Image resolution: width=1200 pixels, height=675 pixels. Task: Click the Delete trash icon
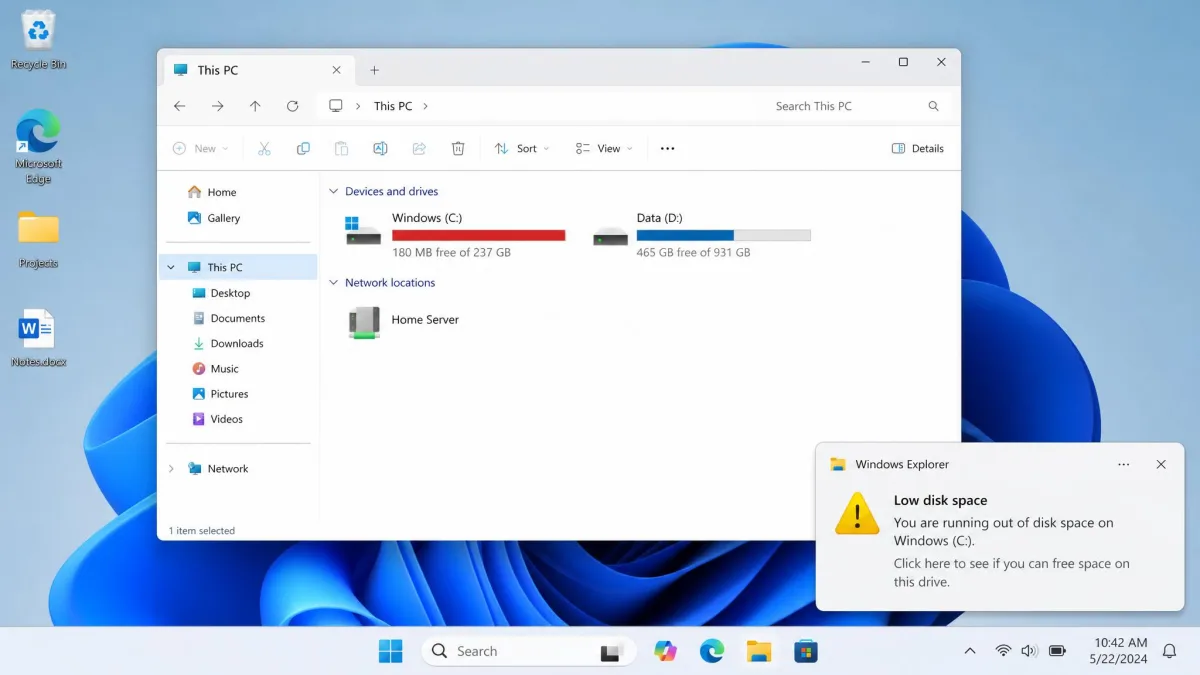(458, 148)
